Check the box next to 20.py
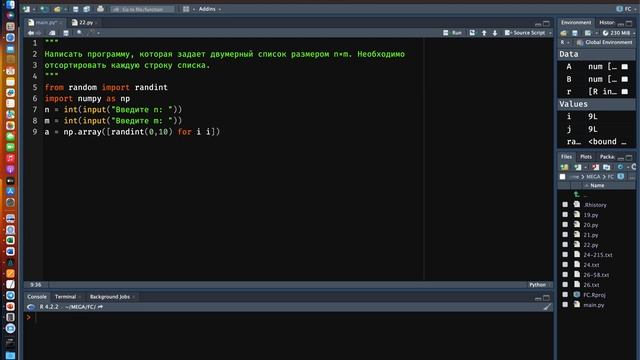Screen dimensions: 640x360 tap(565, 224)
